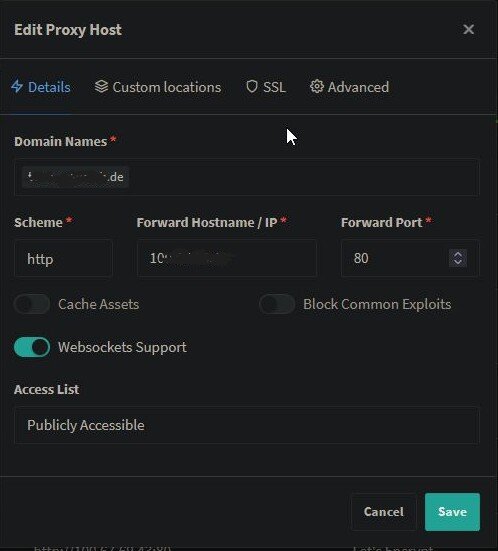This screenshot has width=498, height=551.
Task: Click the gear icon beside Advanced
Action: point(317,86)
